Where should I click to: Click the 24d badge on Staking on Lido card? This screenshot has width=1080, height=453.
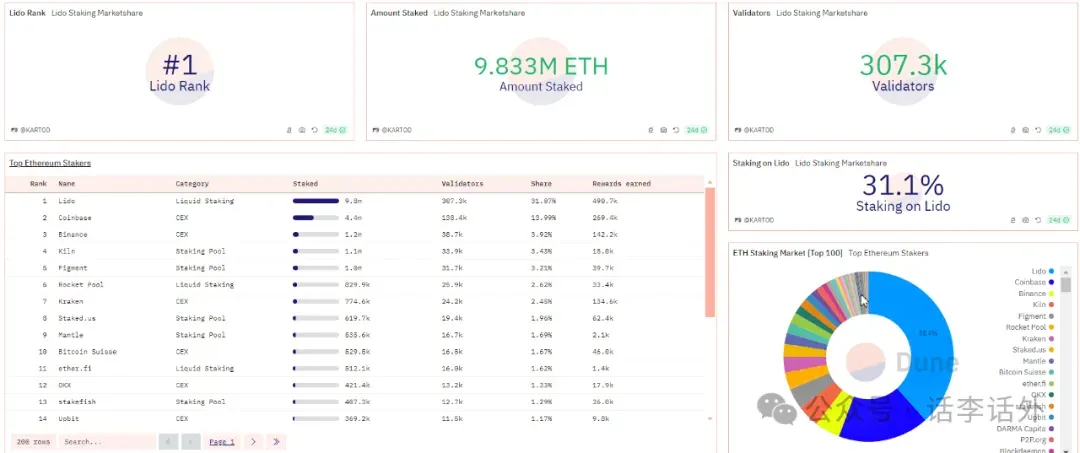[x=1059, y=220]
